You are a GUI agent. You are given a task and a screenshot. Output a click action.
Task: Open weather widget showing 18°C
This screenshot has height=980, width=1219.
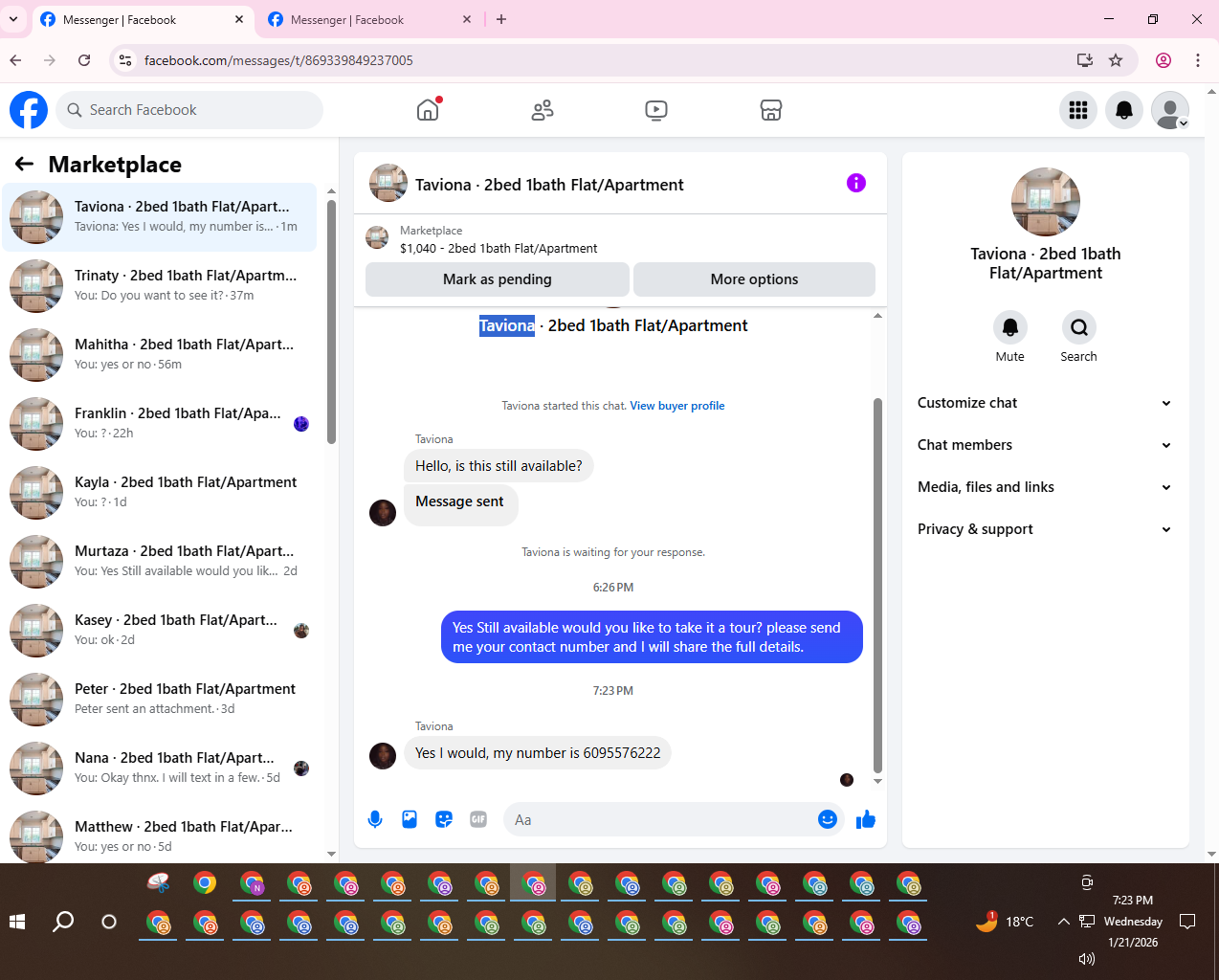point(1005,922)
